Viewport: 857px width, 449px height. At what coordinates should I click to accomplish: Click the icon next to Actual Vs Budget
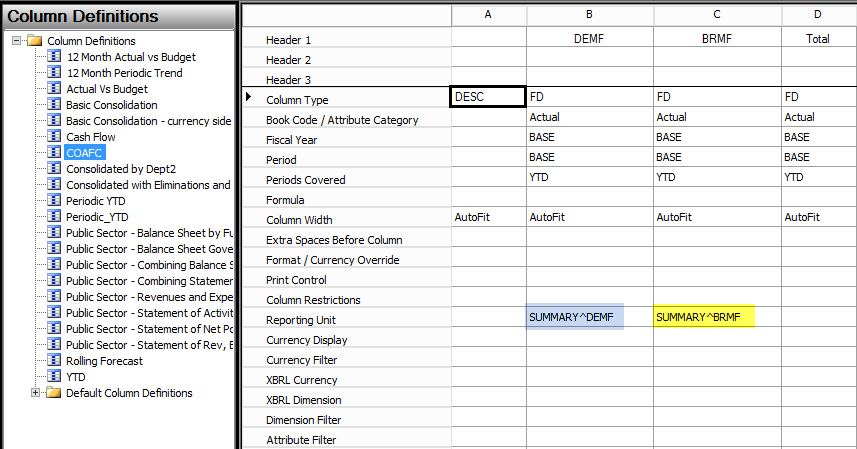click(x=55, y=89)
